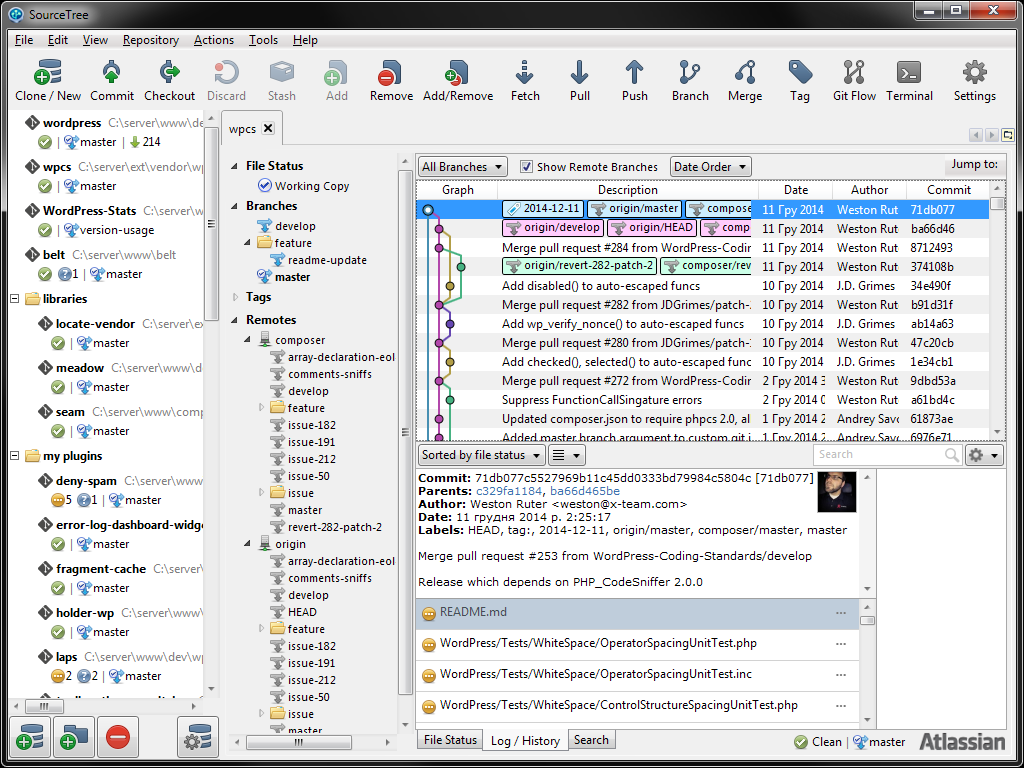This screenshot has width=1024, height=768.
Task: Open the Commit tool
Action: pos(111,80)
